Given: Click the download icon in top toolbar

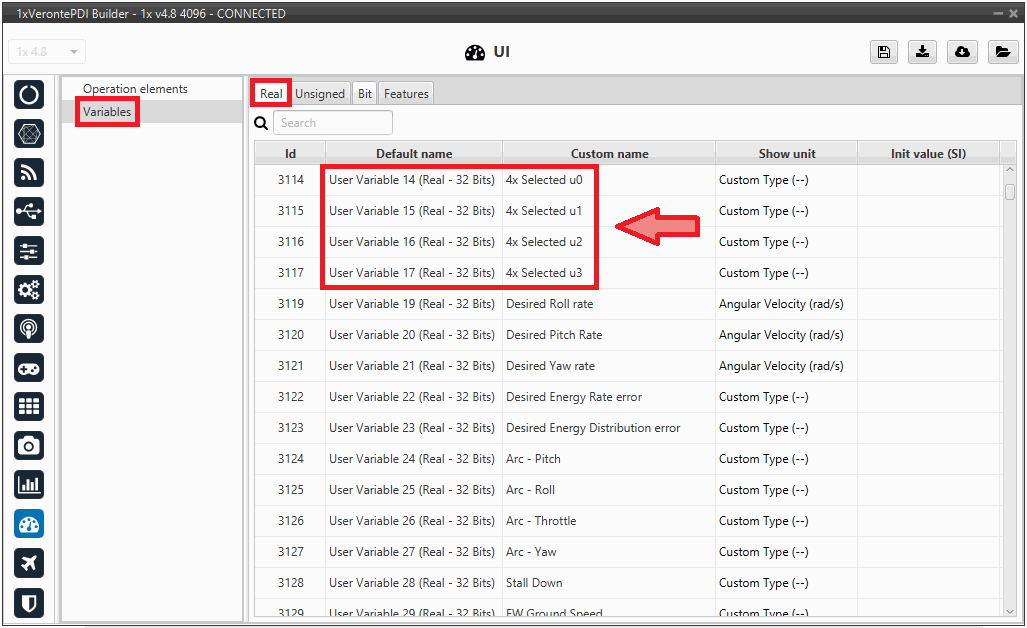Looking at the screenshot, I should click(x=922, y=53).
